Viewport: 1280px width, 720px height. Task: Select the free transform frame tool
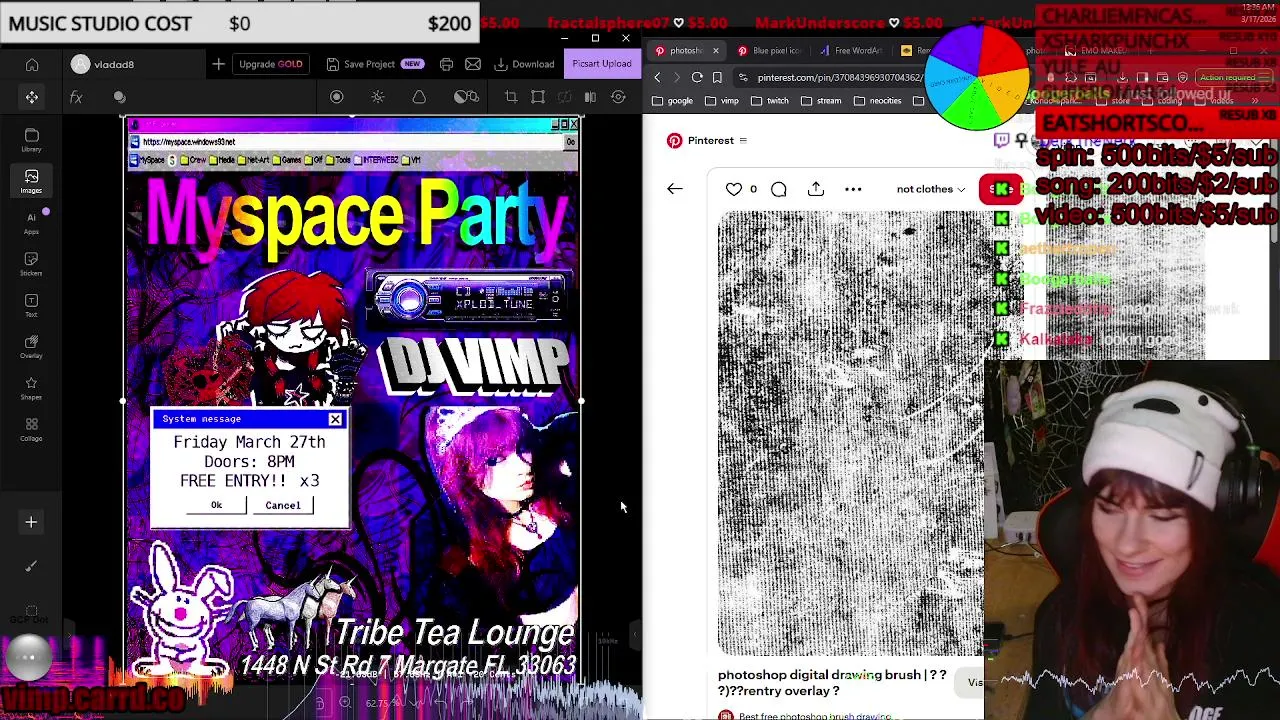(x=538, y=97)
